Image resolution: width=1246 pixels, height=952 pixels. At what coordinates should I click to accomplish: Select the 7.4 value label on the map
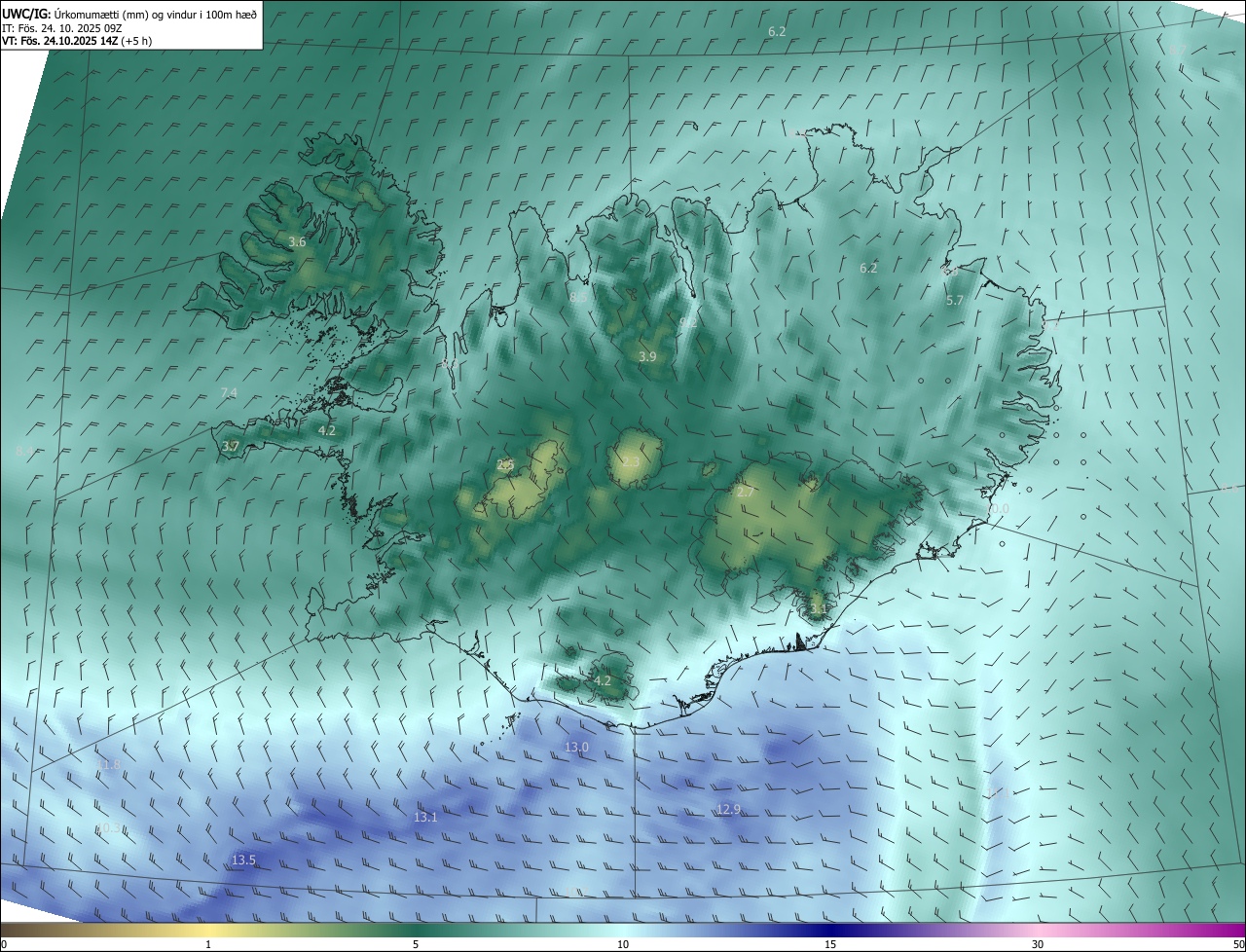229,392
